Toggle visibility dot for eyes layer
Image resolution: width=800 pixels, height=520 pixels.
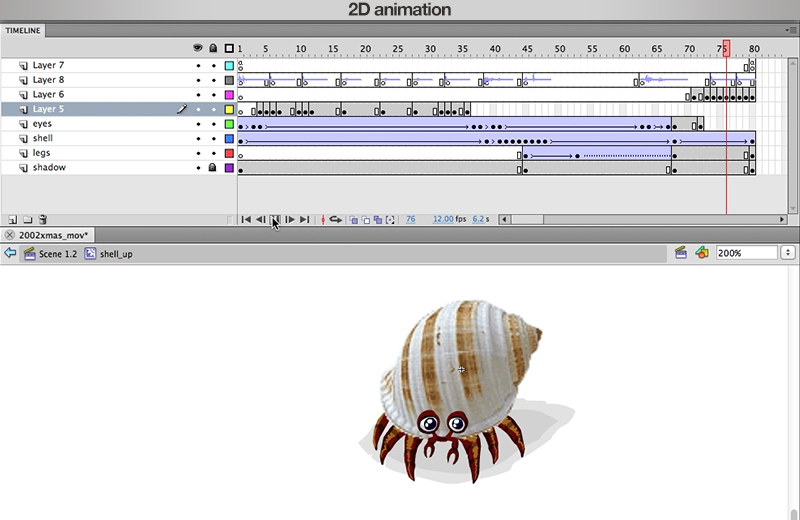click(x=198, y=124)
